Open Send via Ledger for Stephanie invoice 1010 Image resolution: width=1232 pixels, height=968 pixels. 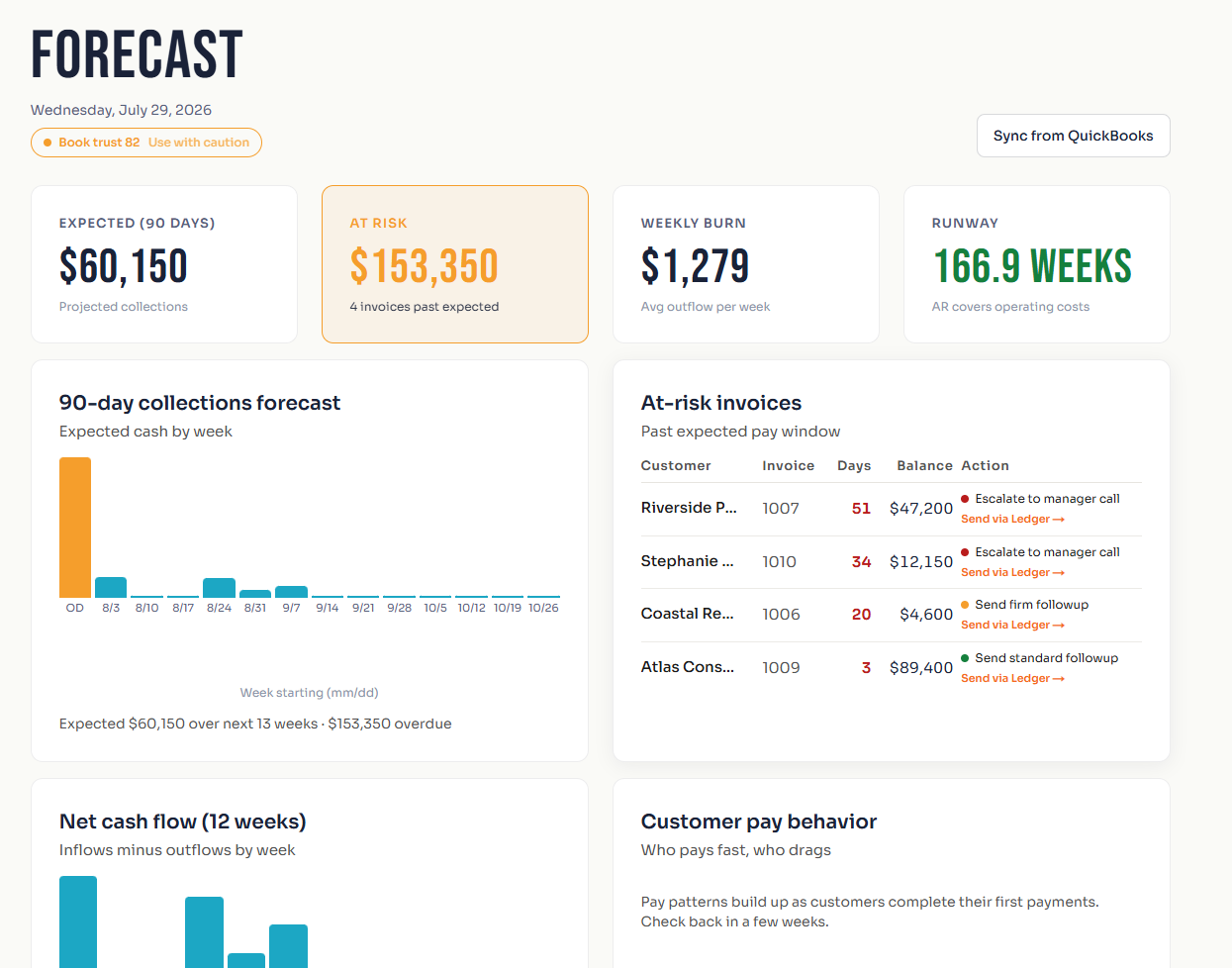pyautogui.click(x=1012, y=572)
